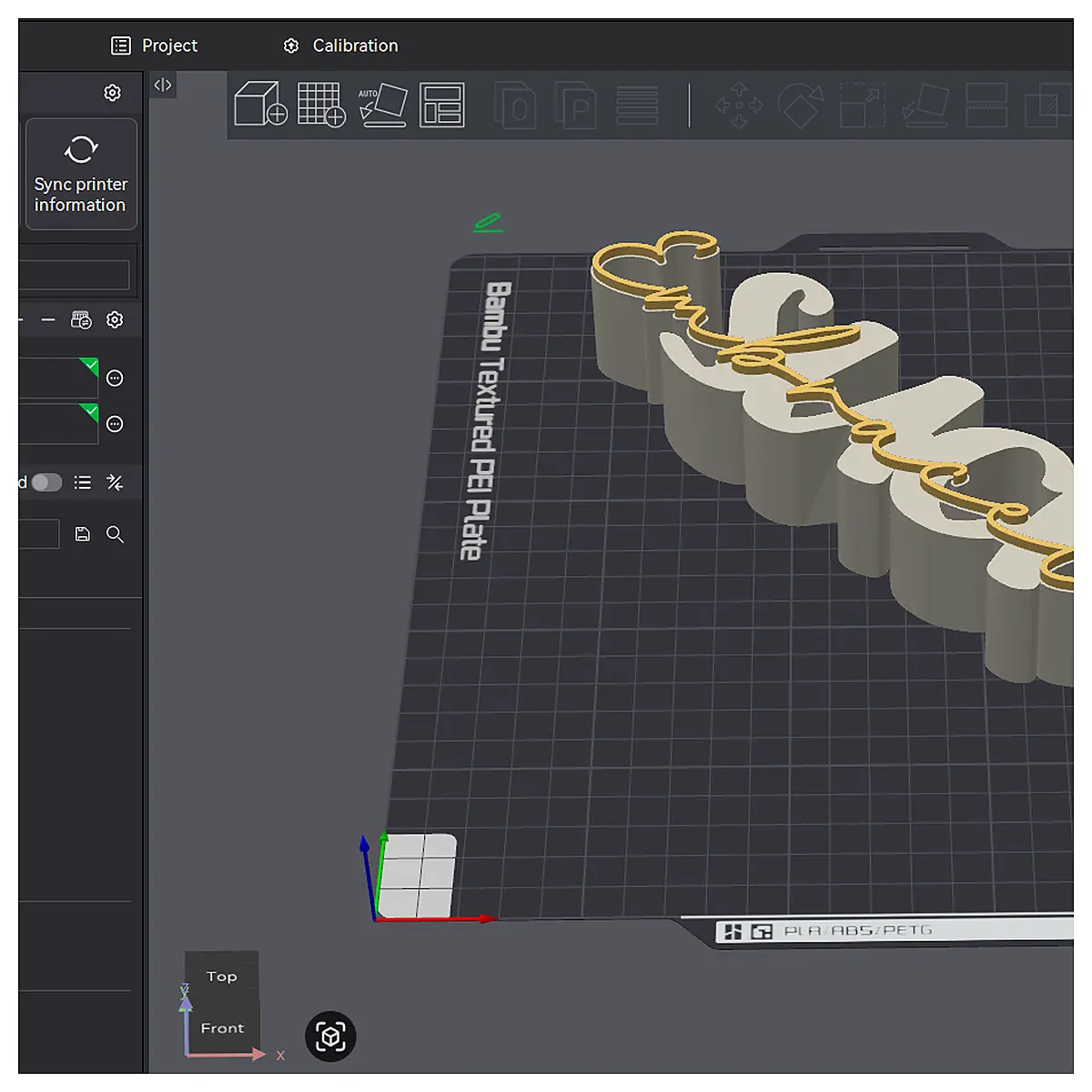The image size is (1092, 1092).
Task: Select the Move tool arrows icon
Action: (739, 105)
